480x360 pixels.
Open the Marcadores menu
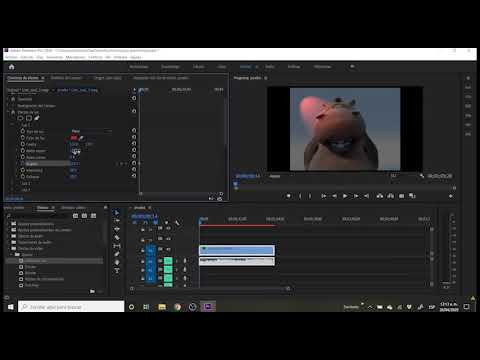pos(76,57)
